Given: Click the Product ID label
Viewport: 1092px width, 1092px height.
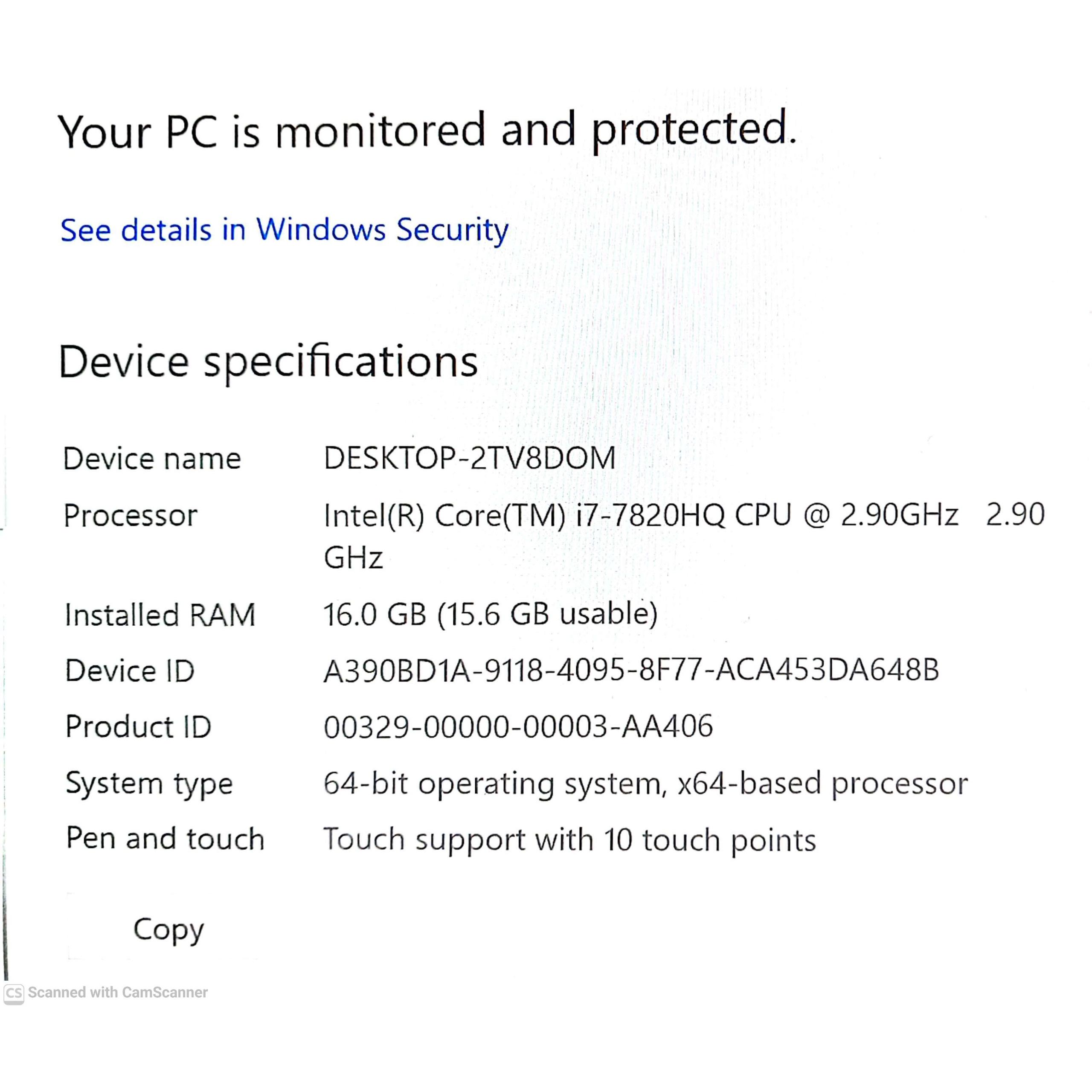Looking at the screenshot, I should pyautogui.click(x=139, y=727).
